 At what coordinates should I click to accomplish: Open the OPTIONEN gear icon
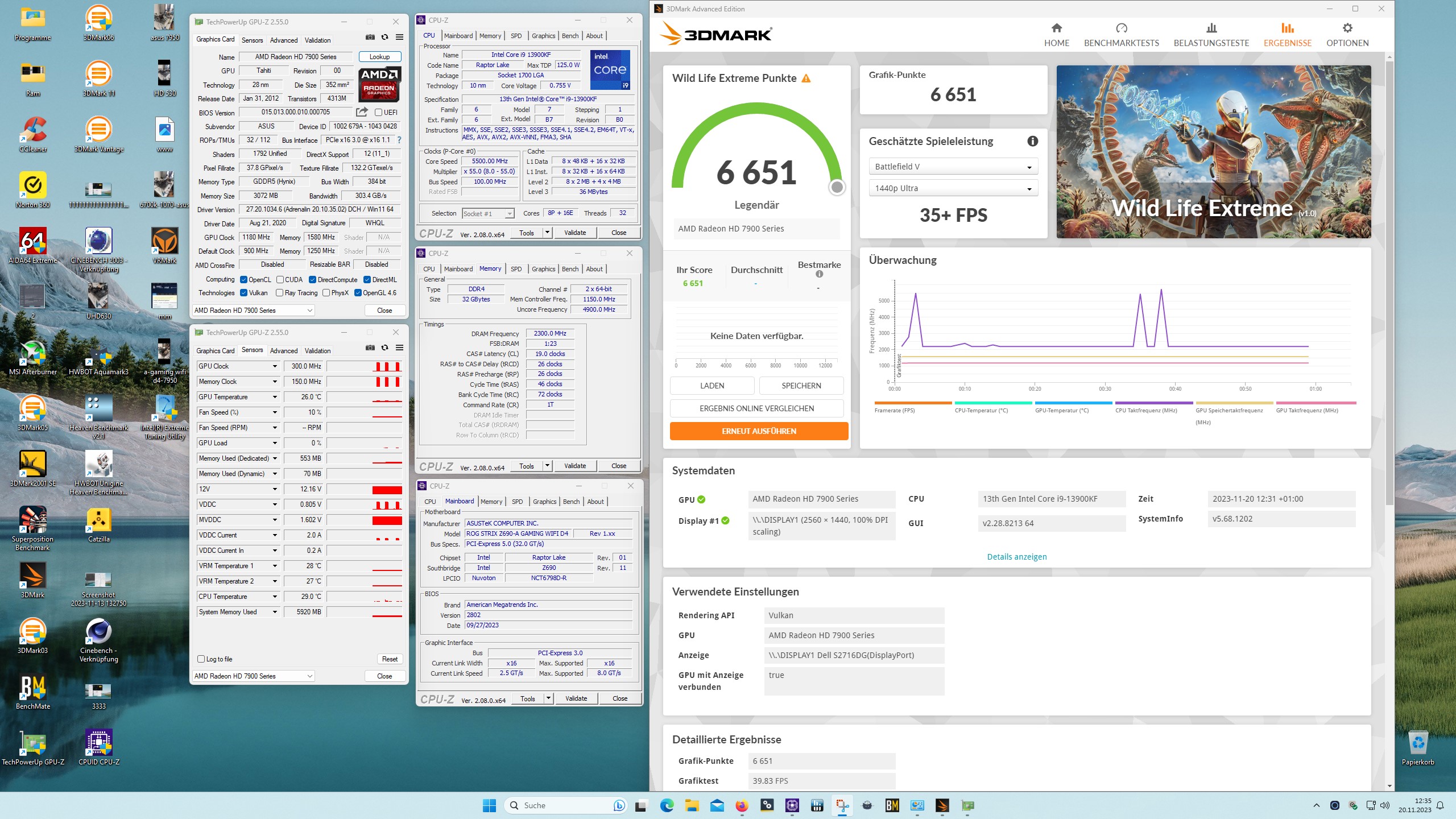(1347, 28)
